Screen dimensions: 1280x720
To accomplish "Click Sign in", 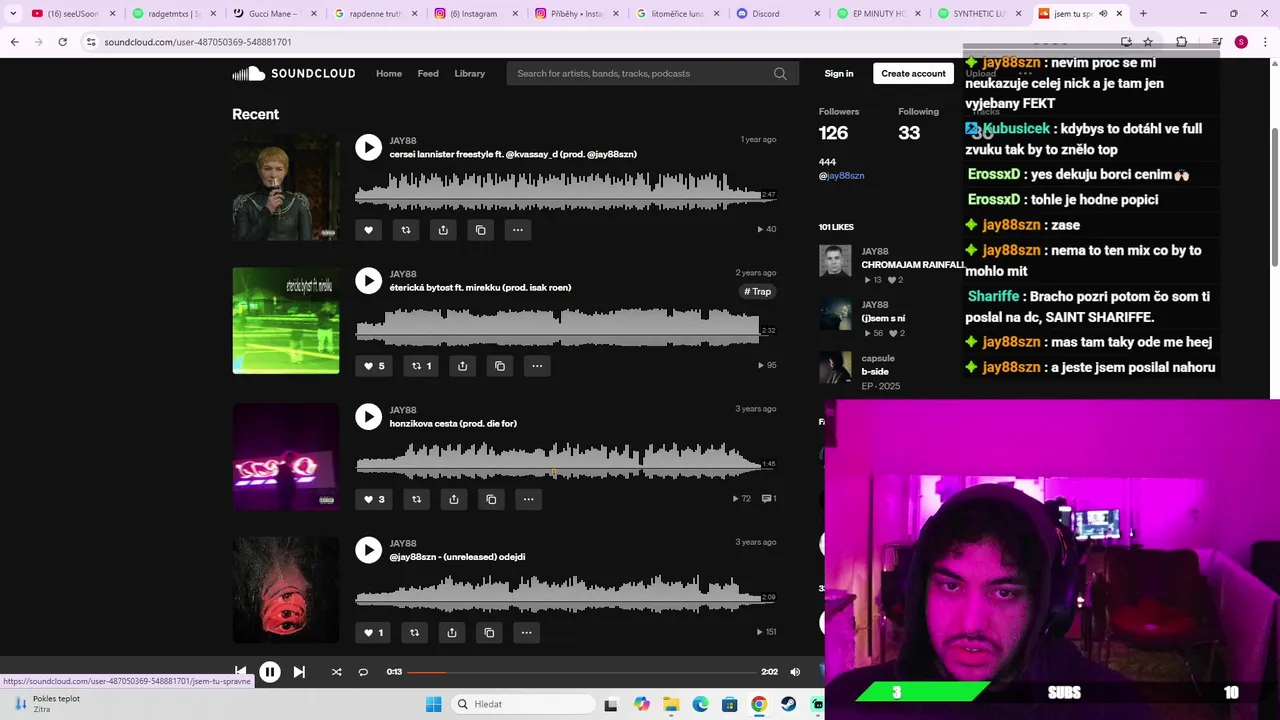I will pyautogui.click(x=839, y=73).
